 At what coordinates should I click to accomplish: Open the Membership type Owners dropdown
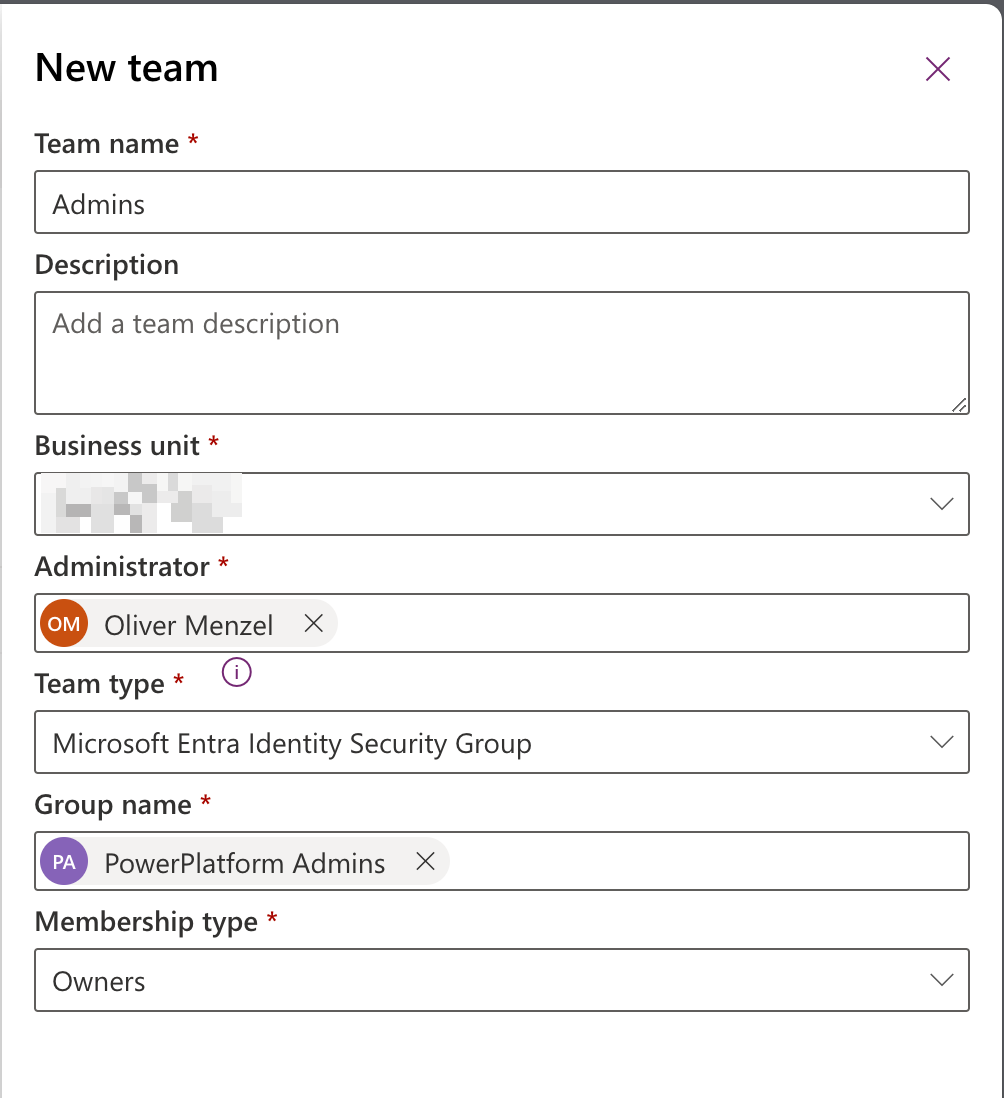pyautogui.click(x=941, y=980)
